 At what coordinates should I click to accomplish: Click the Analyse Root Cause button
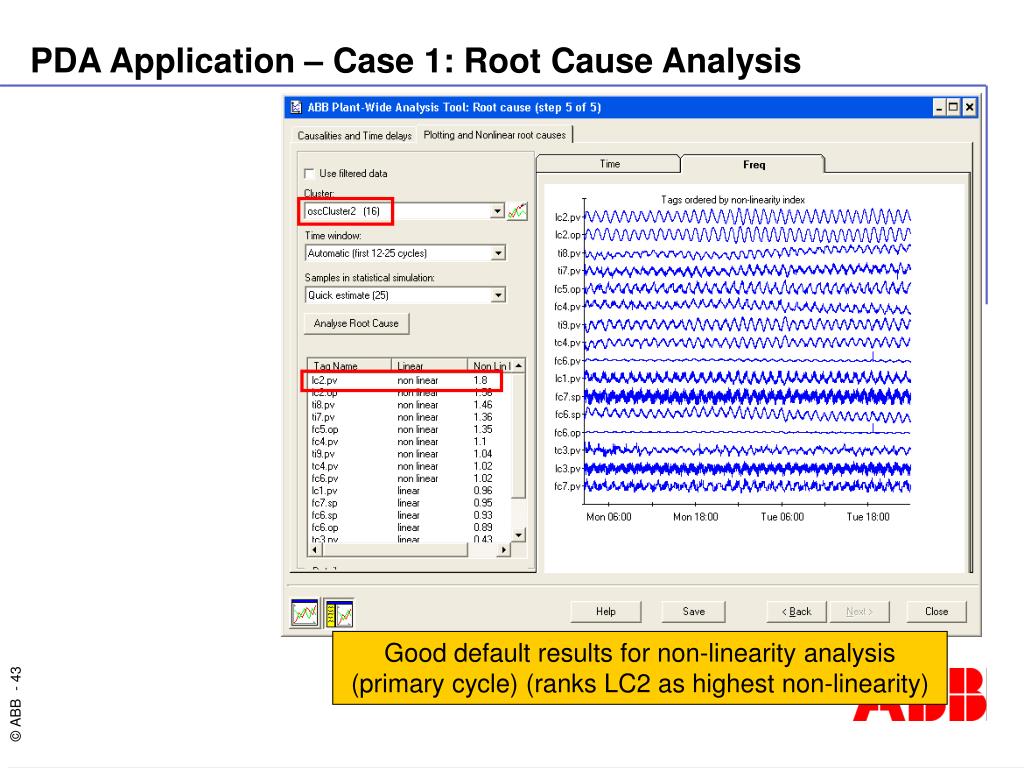click(x=356, y=323)
